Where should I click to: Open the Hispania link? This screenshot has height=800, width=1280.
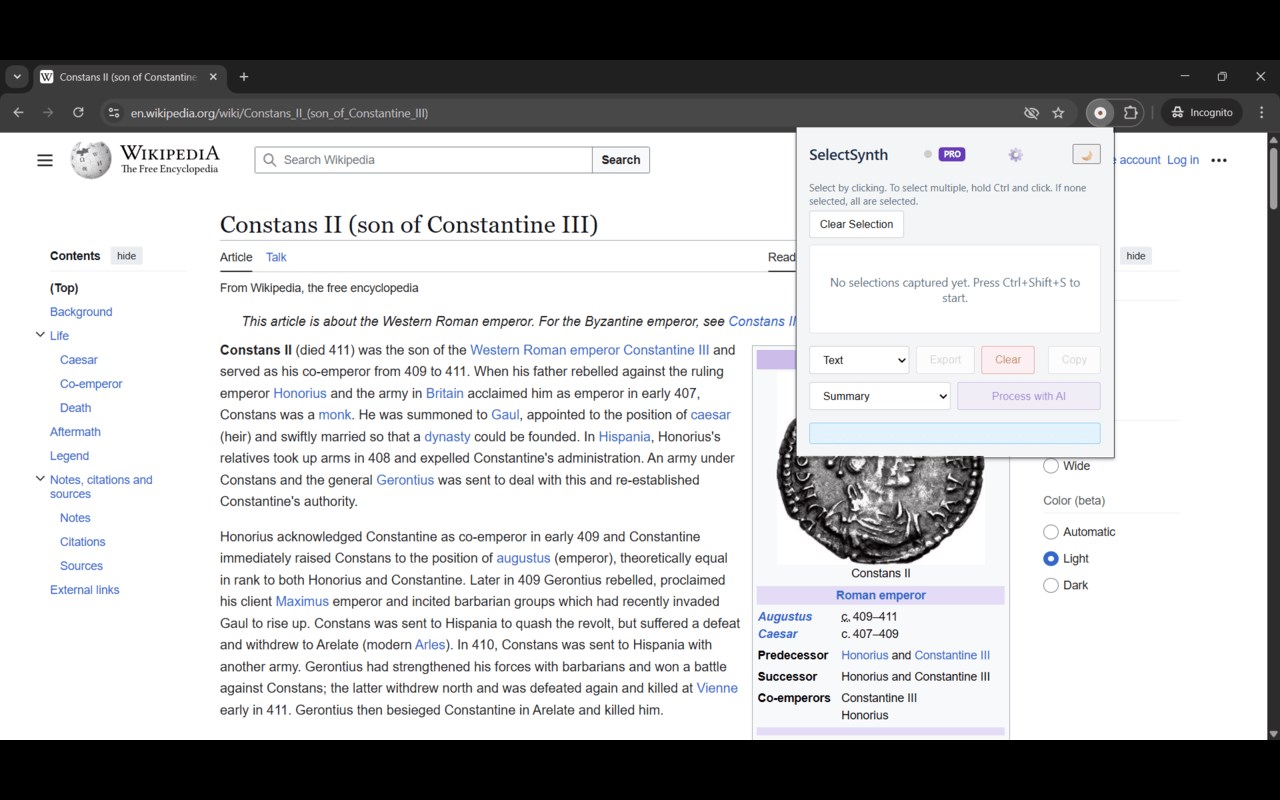tap(625, 437)
